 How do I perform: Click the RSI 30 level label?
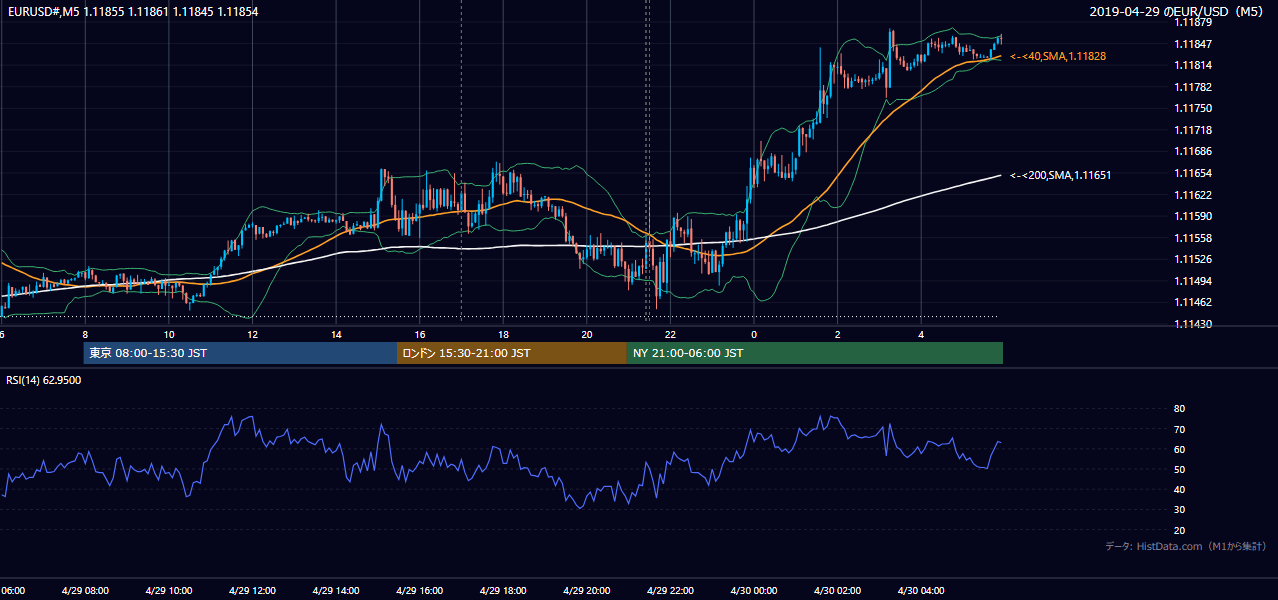[1180, 510]
